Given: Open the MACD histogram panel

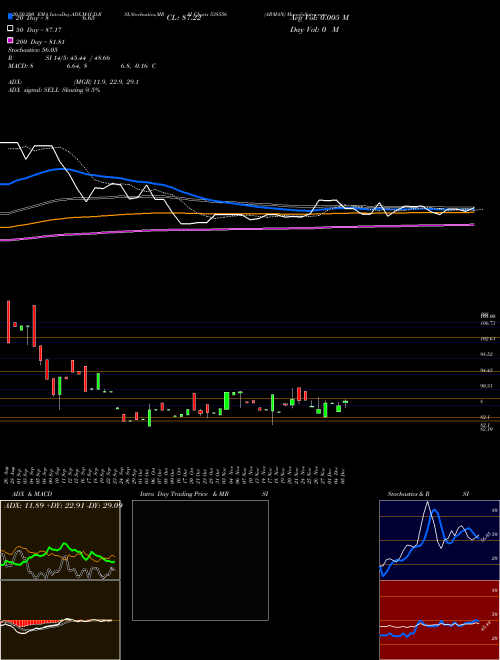Looking at the screenshot, I should [60, 620].
